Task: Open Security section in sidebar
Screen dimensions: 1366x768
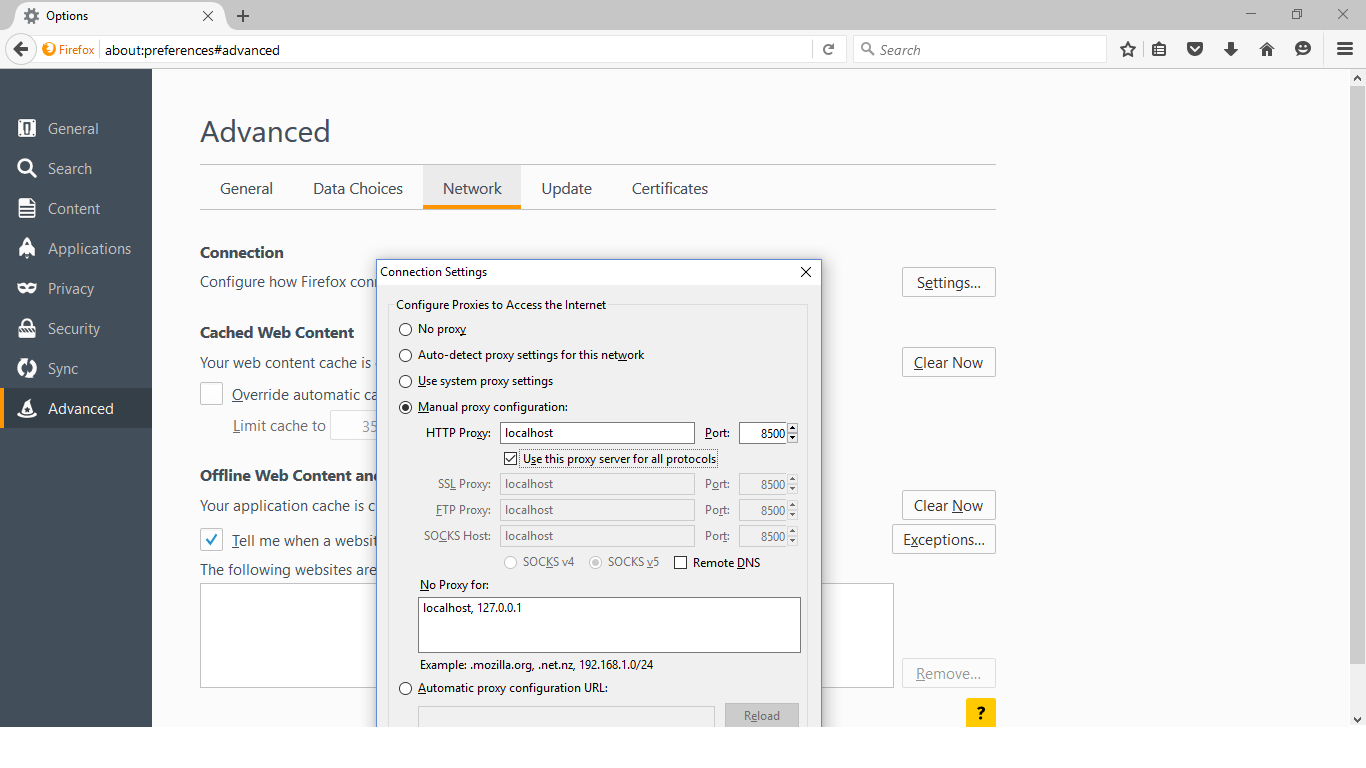Action: click(x=76, y=329)
